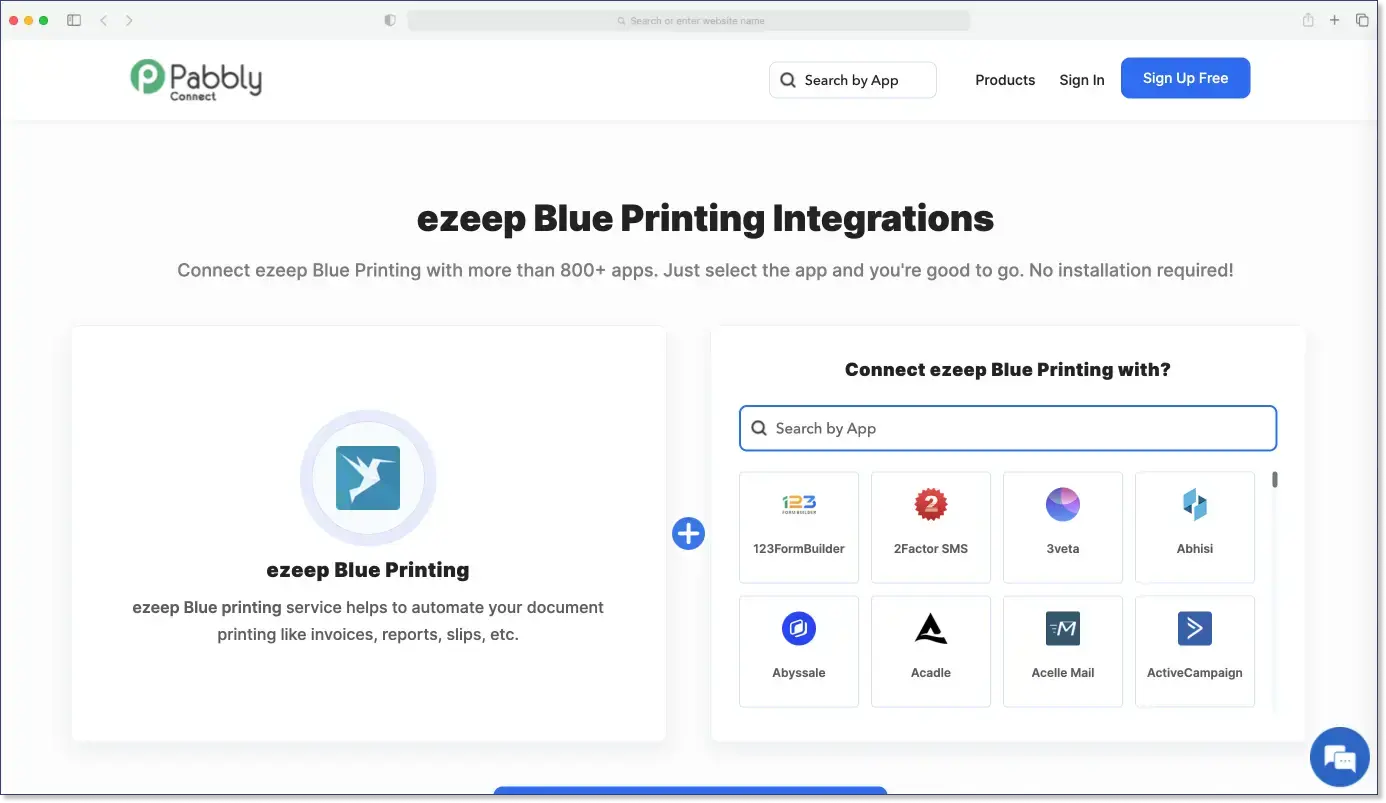Click the blue plus connector icon
1386x803 pixels.
pyautogui.click(x=688, y=534)
